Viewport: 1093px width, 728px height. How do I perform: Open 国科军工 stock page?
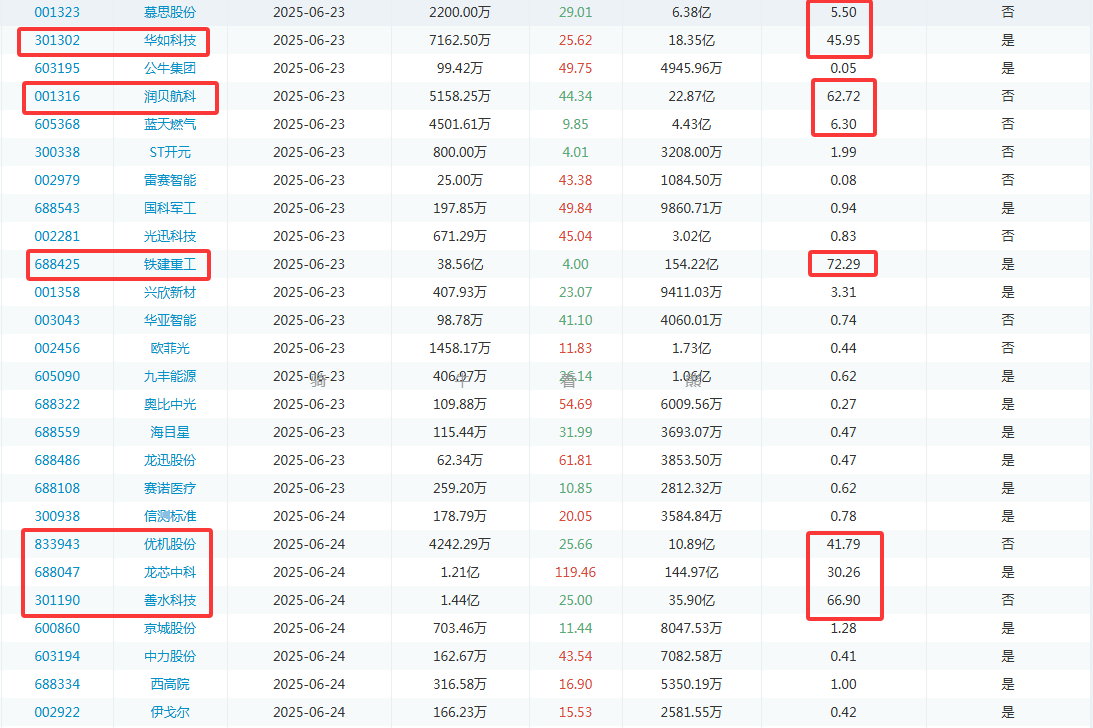[170, 208]
